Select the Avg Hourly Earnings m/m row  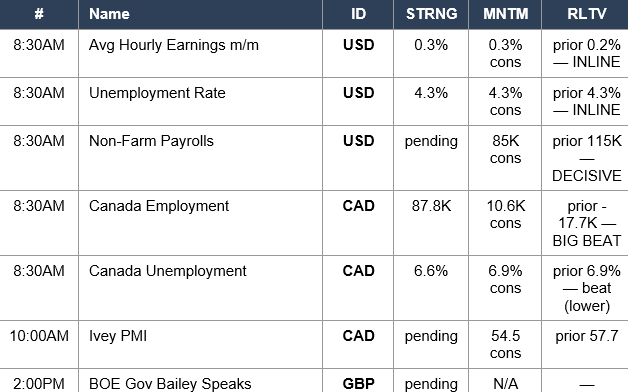314,54
